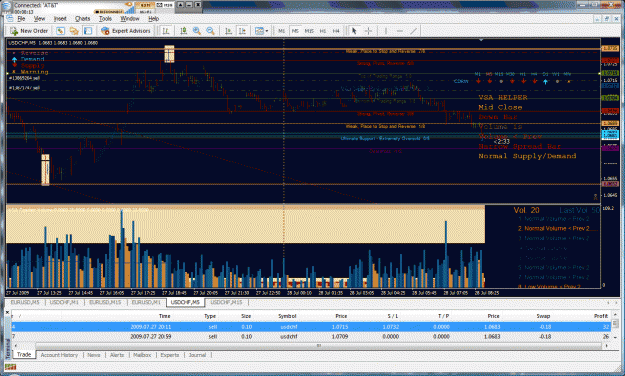Screen dimensions: 625x376
Task: Zoom in on the chart
Action: 197,31
